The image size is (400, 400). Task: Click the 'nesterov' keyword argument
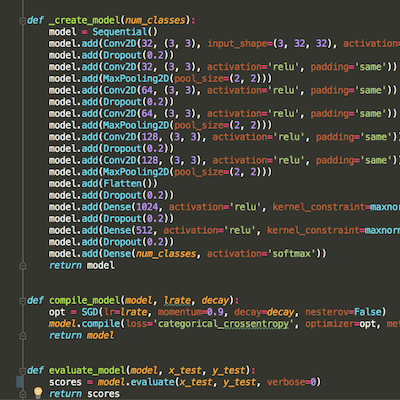[x=327, y=312]
